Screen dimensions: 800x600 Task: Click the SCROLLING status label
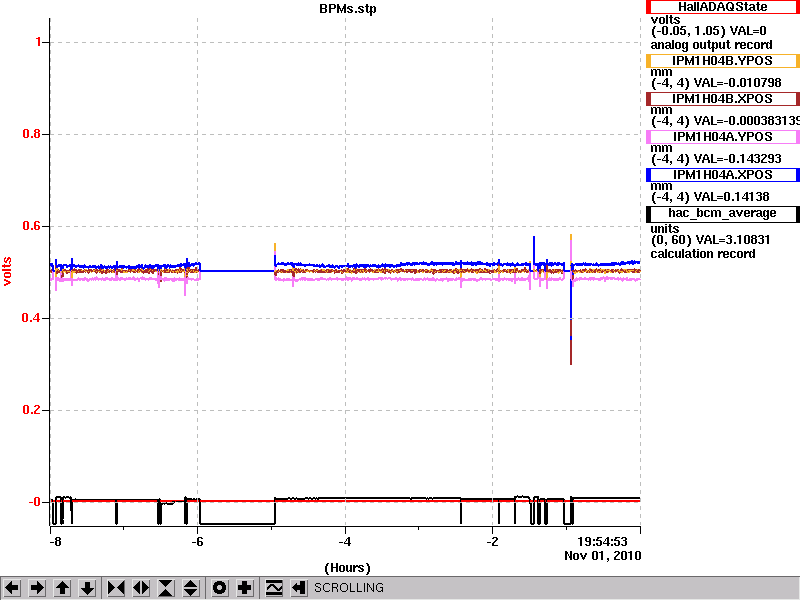point(348,588)
